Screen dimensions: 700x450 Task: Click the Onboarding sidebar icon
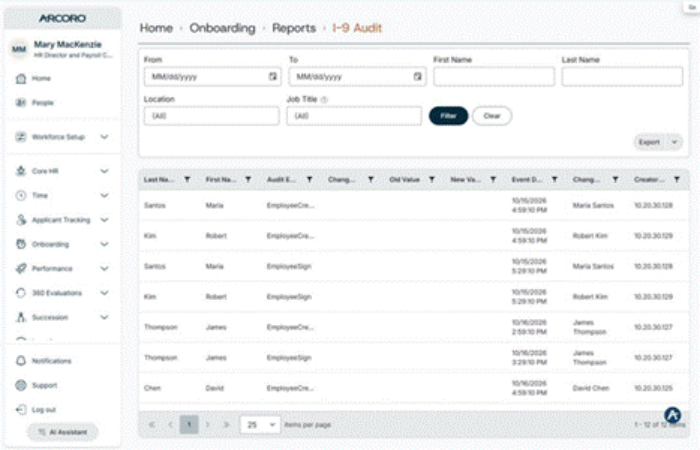21,244
